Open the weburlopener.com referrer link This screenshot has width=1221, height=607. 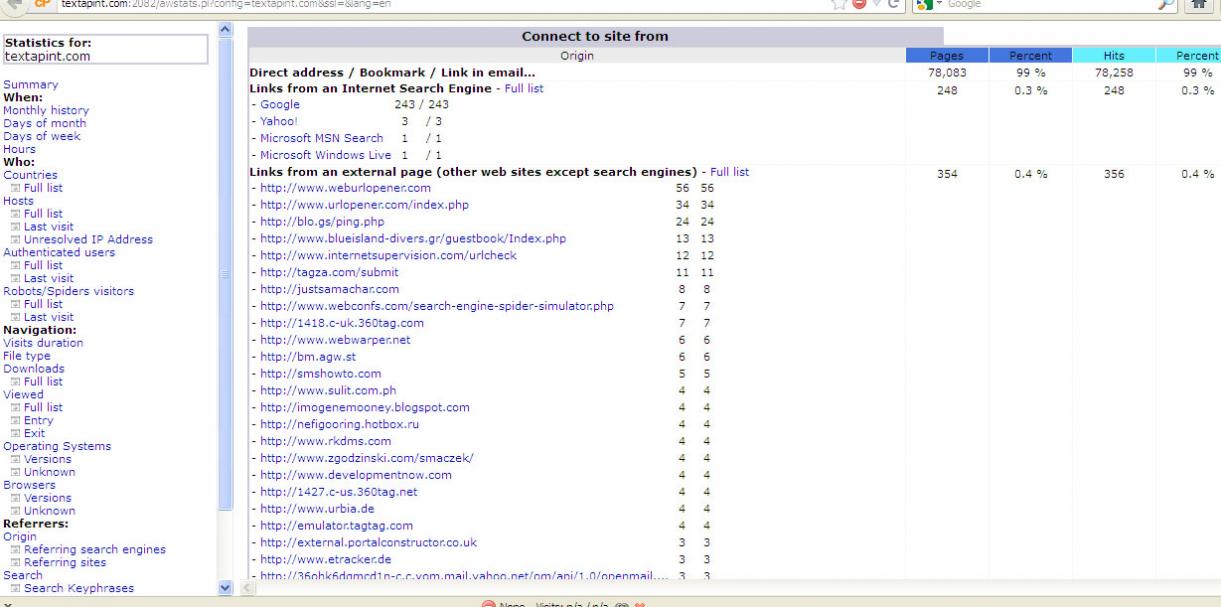tap(345, 188)
